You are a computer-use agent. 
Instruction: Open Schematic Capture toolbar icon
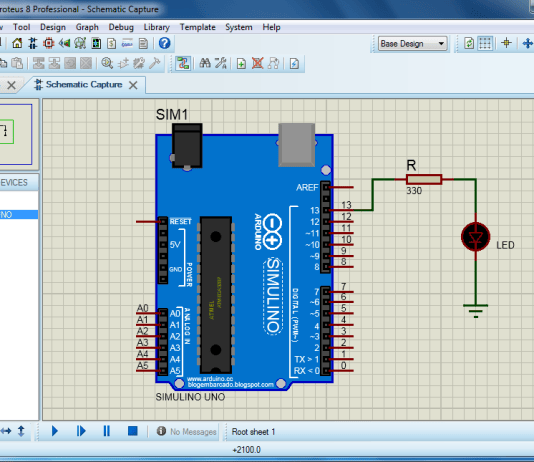tap(33, 43)
